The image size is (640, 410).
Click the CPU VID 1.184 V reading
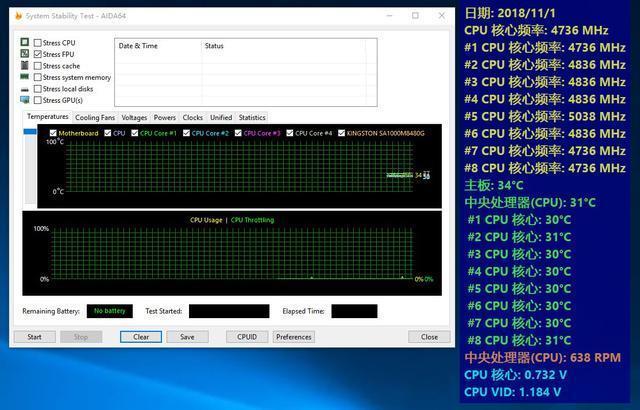[x=513, y=392]
